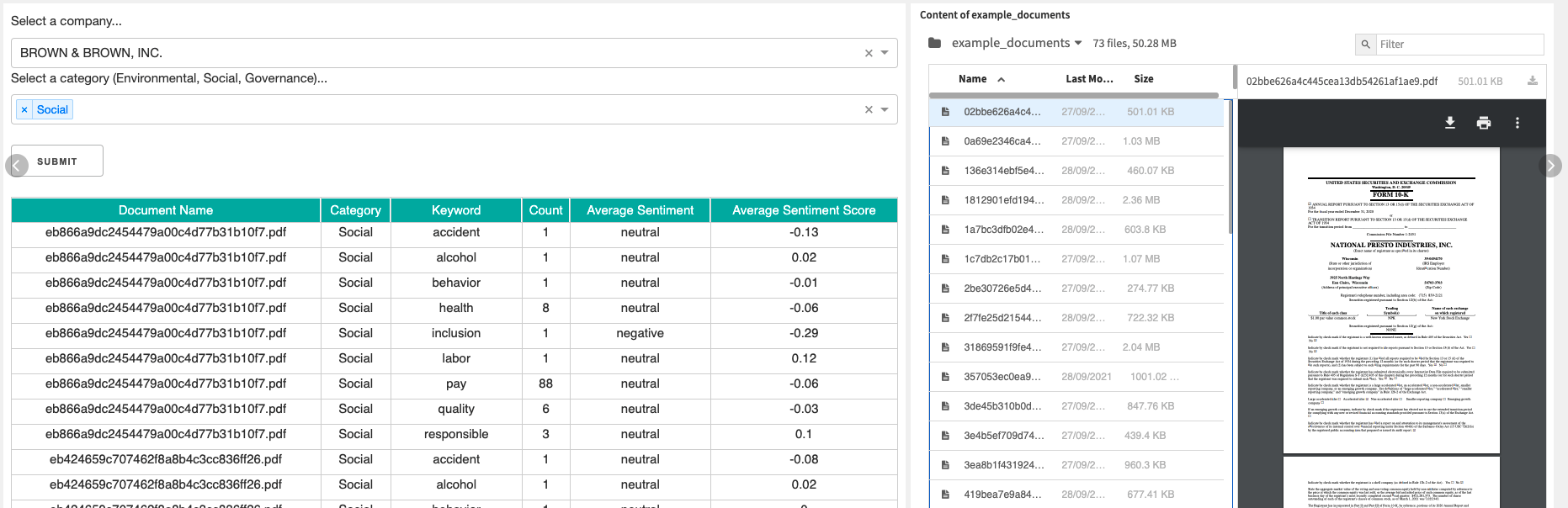1568x508 pixels.
Task: Expand the example_documents folder dropdown
Action: [1078, 43]
